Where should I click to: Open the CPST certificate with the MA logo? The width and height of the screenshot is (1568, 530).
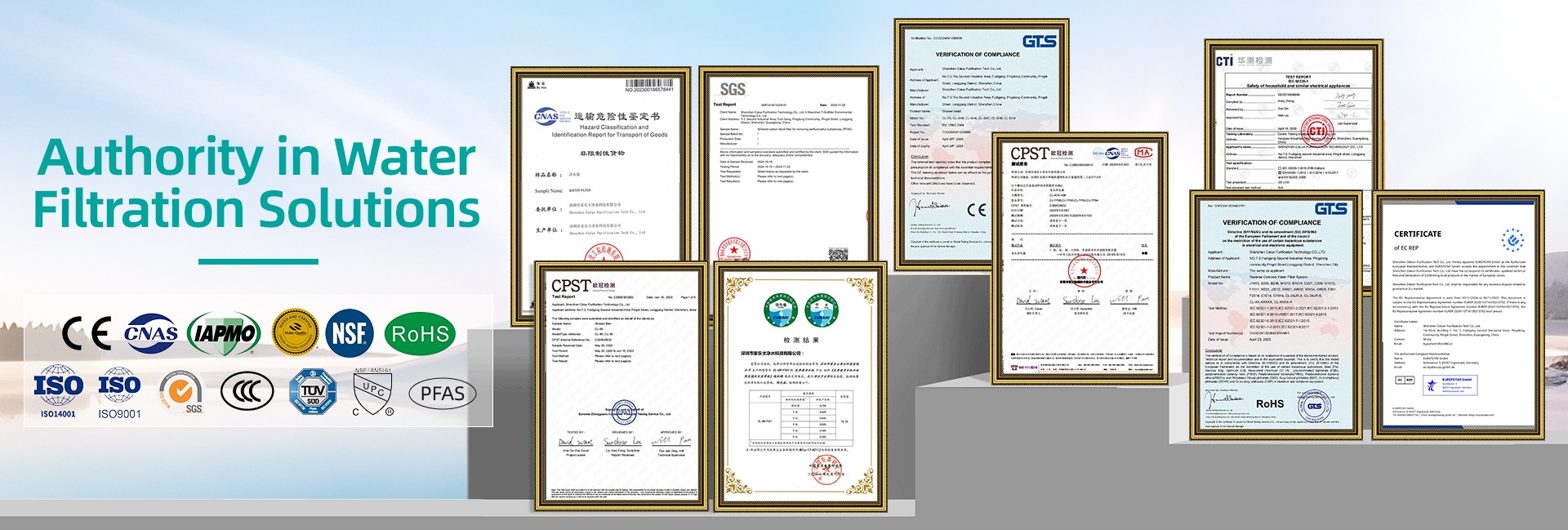pos(1080,257)
